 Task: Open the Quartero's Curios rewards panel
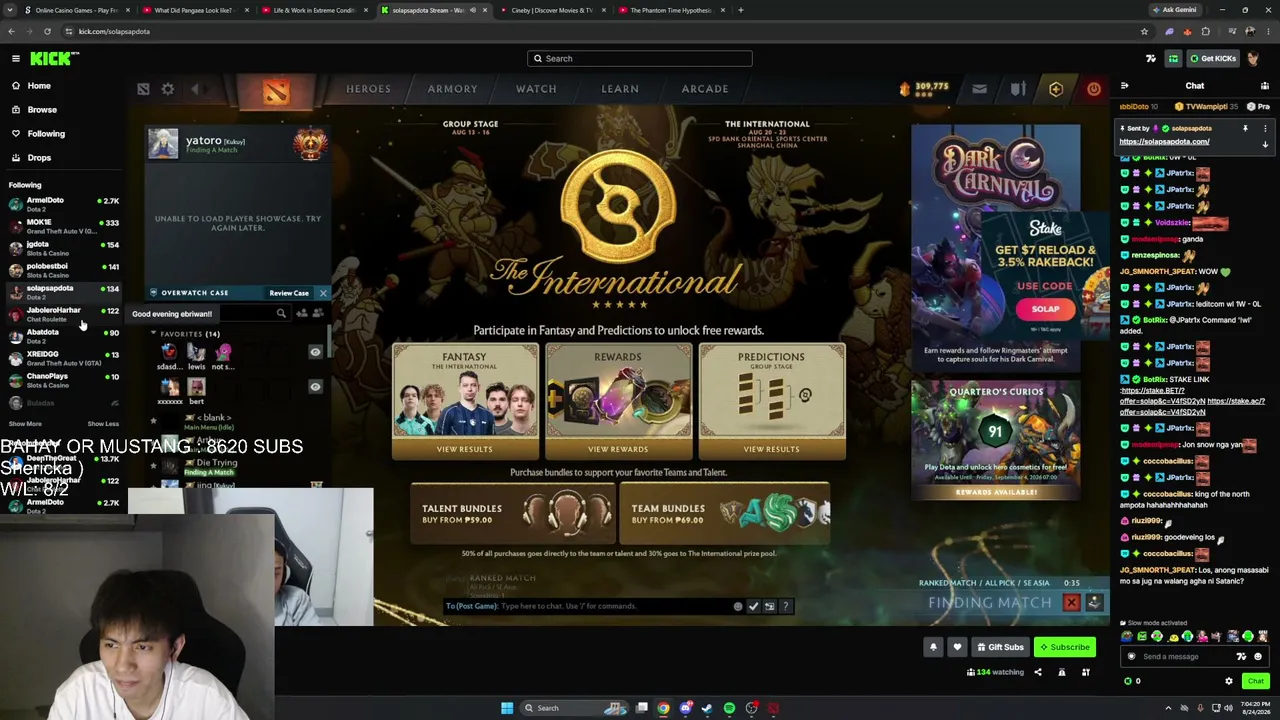click(x=995, y=440)
